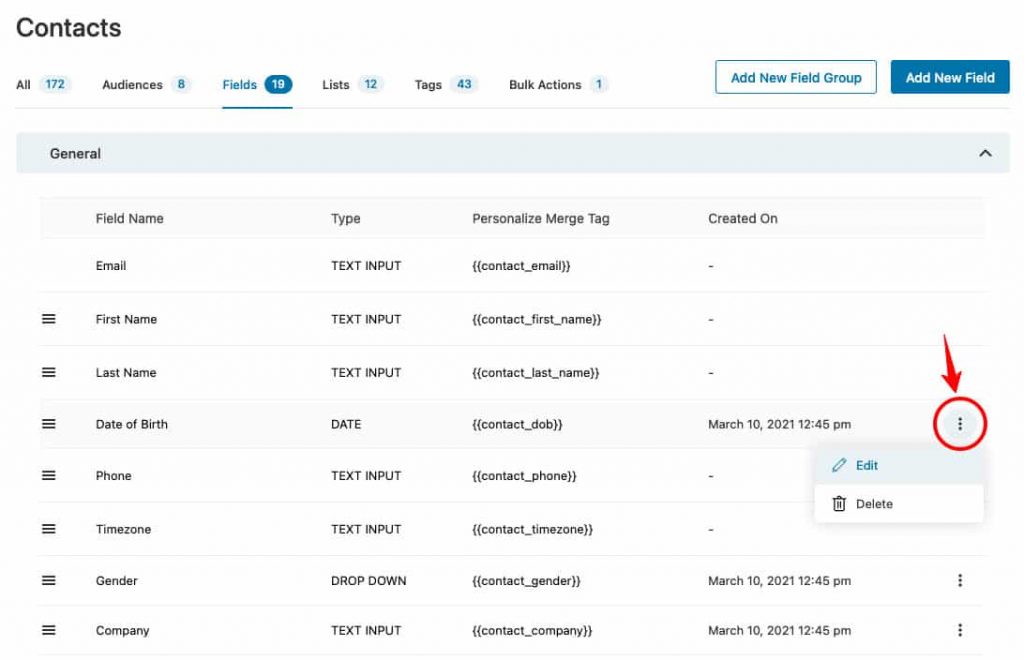The height and width of the screenshot is (661, 1024).
Task: Click the Phone field name
Action: [x=114, y=476]
